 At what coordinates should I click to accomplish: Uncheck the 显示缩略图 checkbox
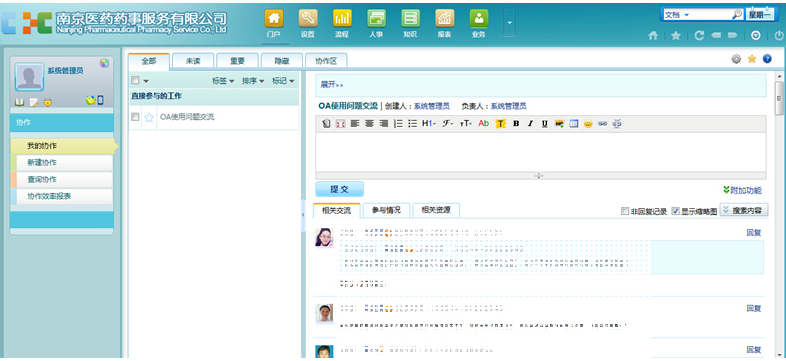(675, 211)
